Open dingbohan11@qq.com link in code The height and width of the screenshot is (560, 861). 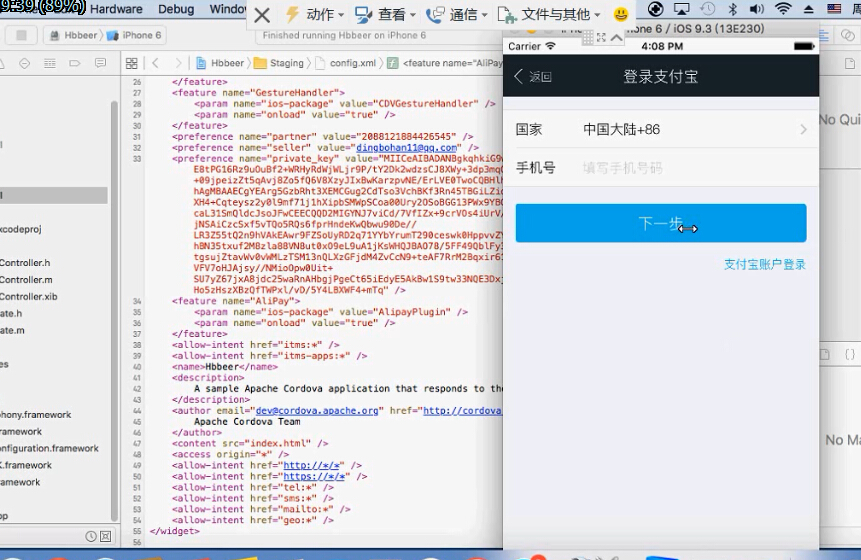(406, 148)
